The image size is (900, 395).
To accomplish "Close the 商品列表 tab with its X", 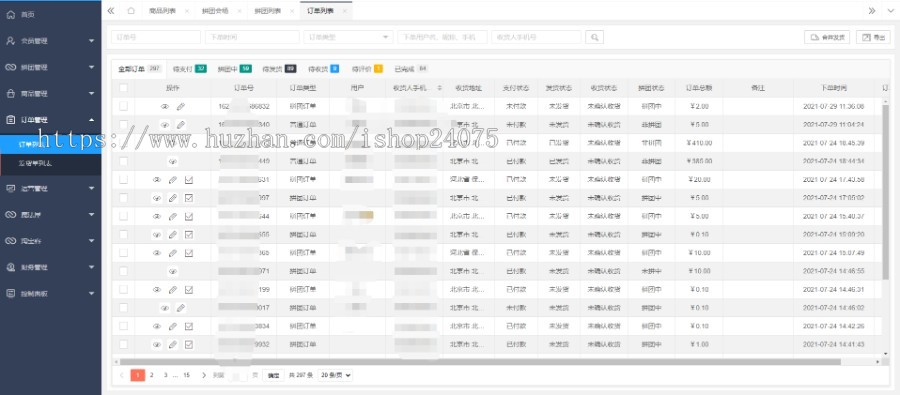I will click(187, 11).
